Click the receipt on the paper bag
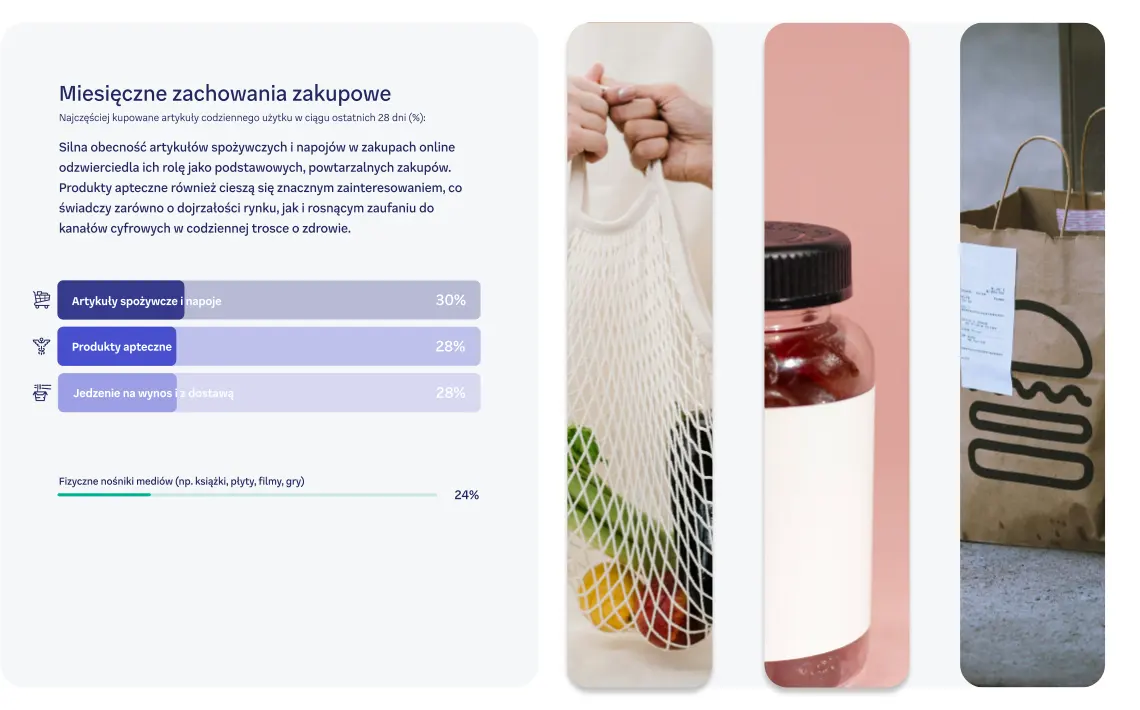1140x710 pixels. pos(987,318)
